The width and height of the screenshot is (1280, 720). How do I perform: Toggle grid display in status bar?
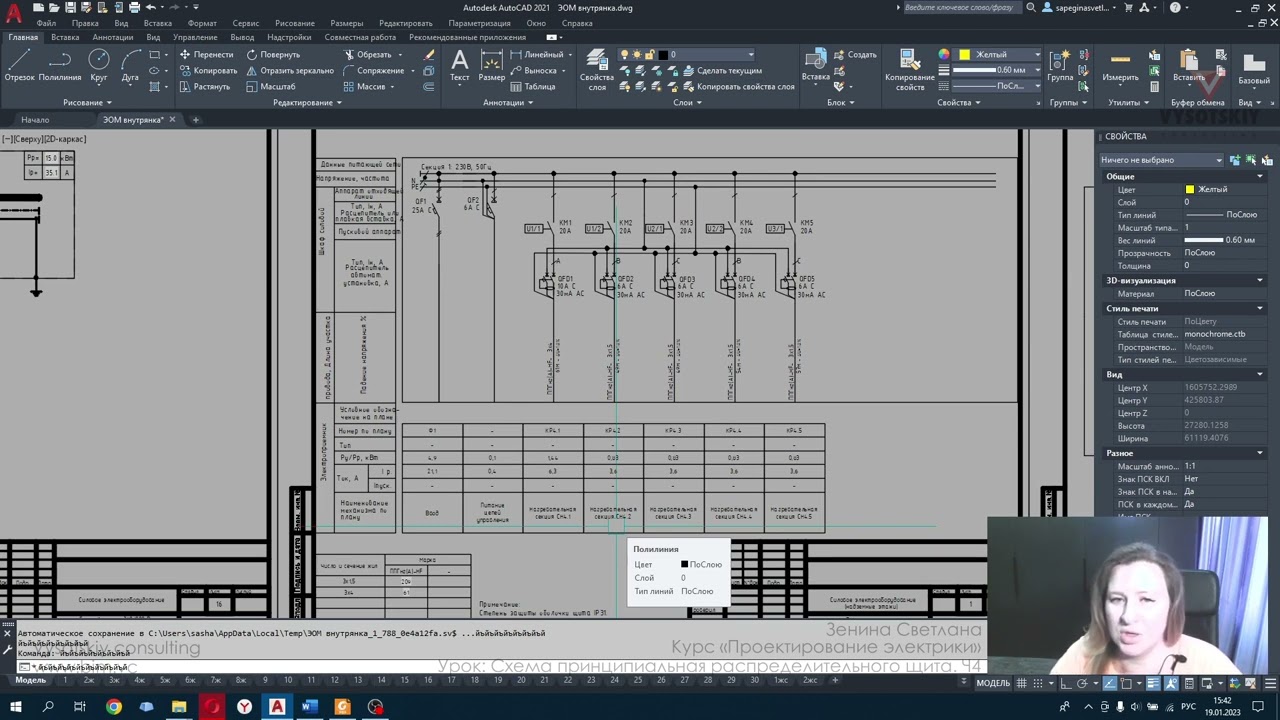[x=1022, y=683]
